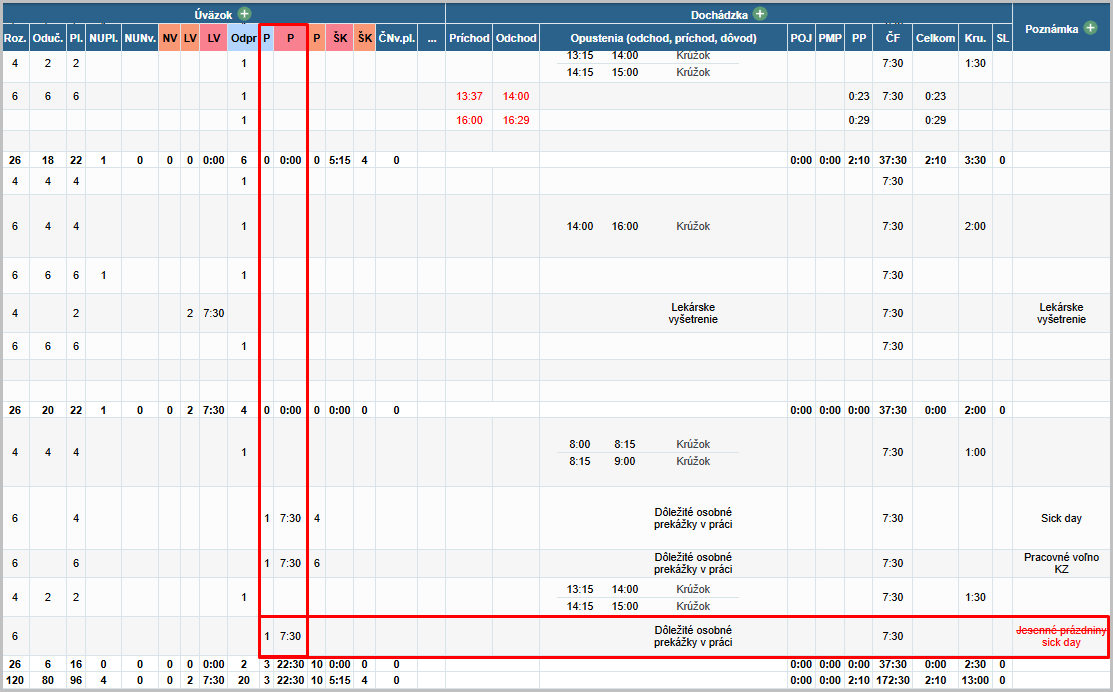Click the red 13:37 arrival time
The image size is (1113, 692).
click(469, 96)
